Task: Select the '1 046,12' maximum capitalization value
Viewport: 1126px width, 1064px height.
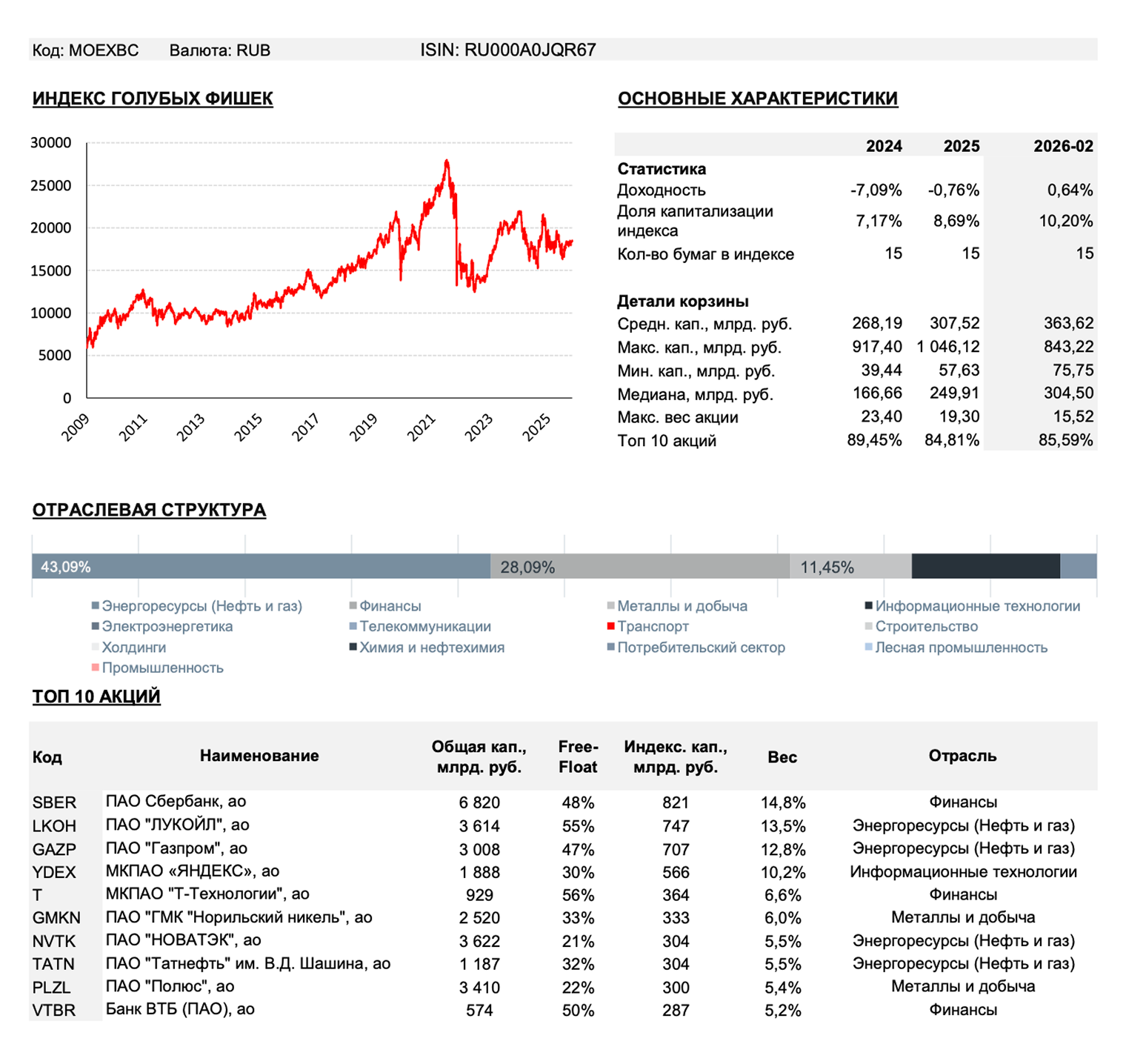Action: (x=948, y=347)
